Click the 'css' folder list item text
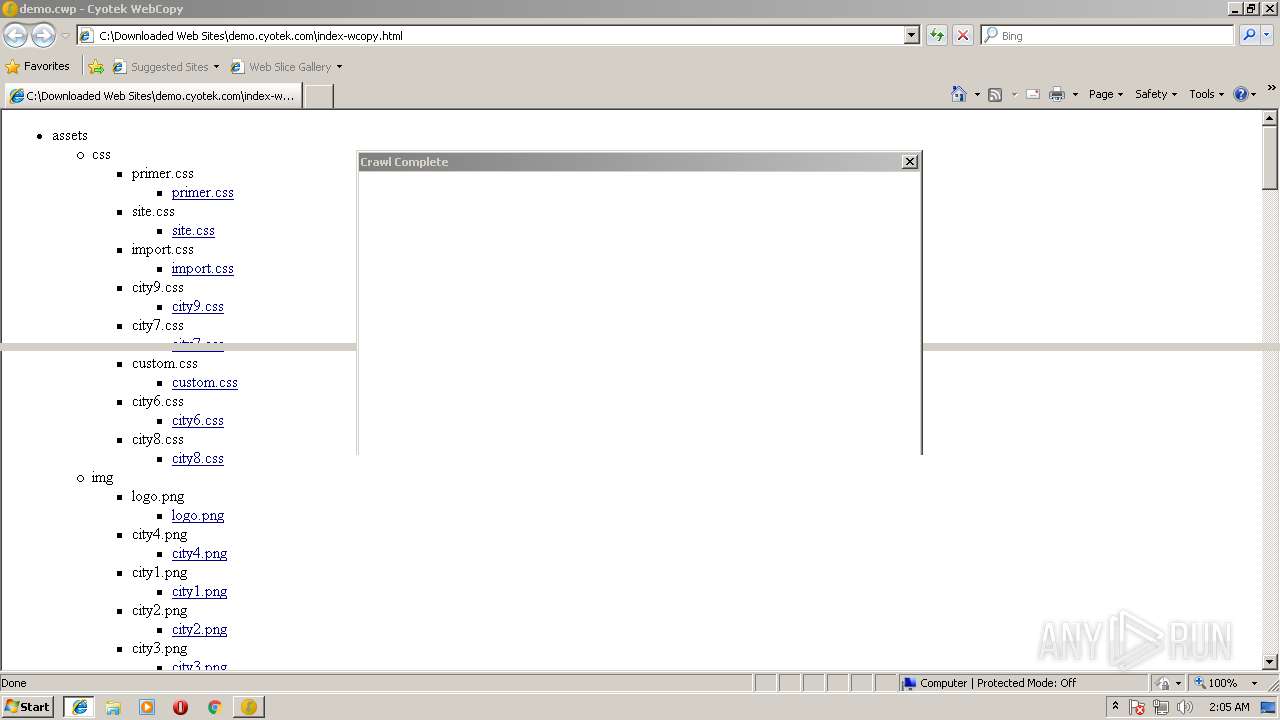This screenshot has width=1280, height=720. point(101,154)
